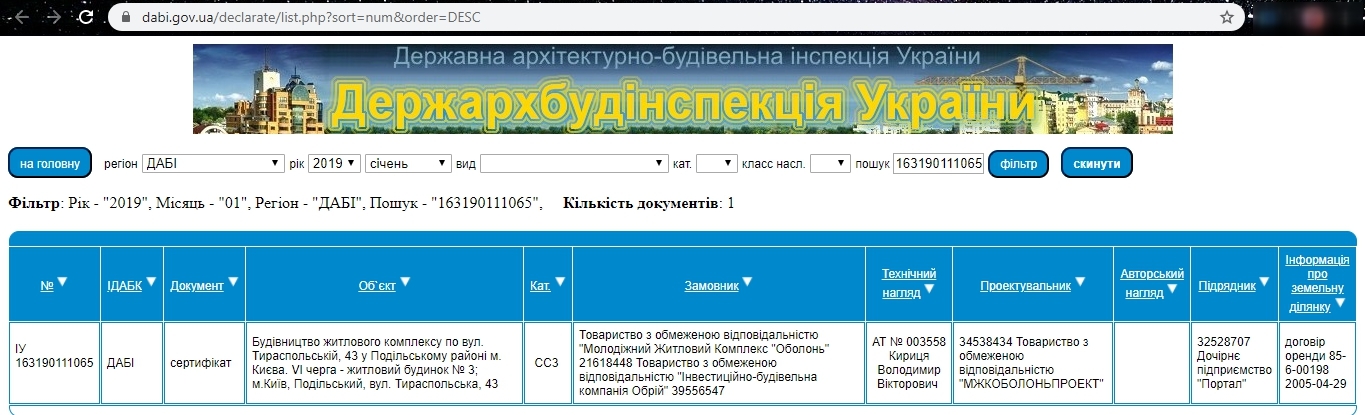Click the sort arrow next to Кат.

(x=560, y=283)
